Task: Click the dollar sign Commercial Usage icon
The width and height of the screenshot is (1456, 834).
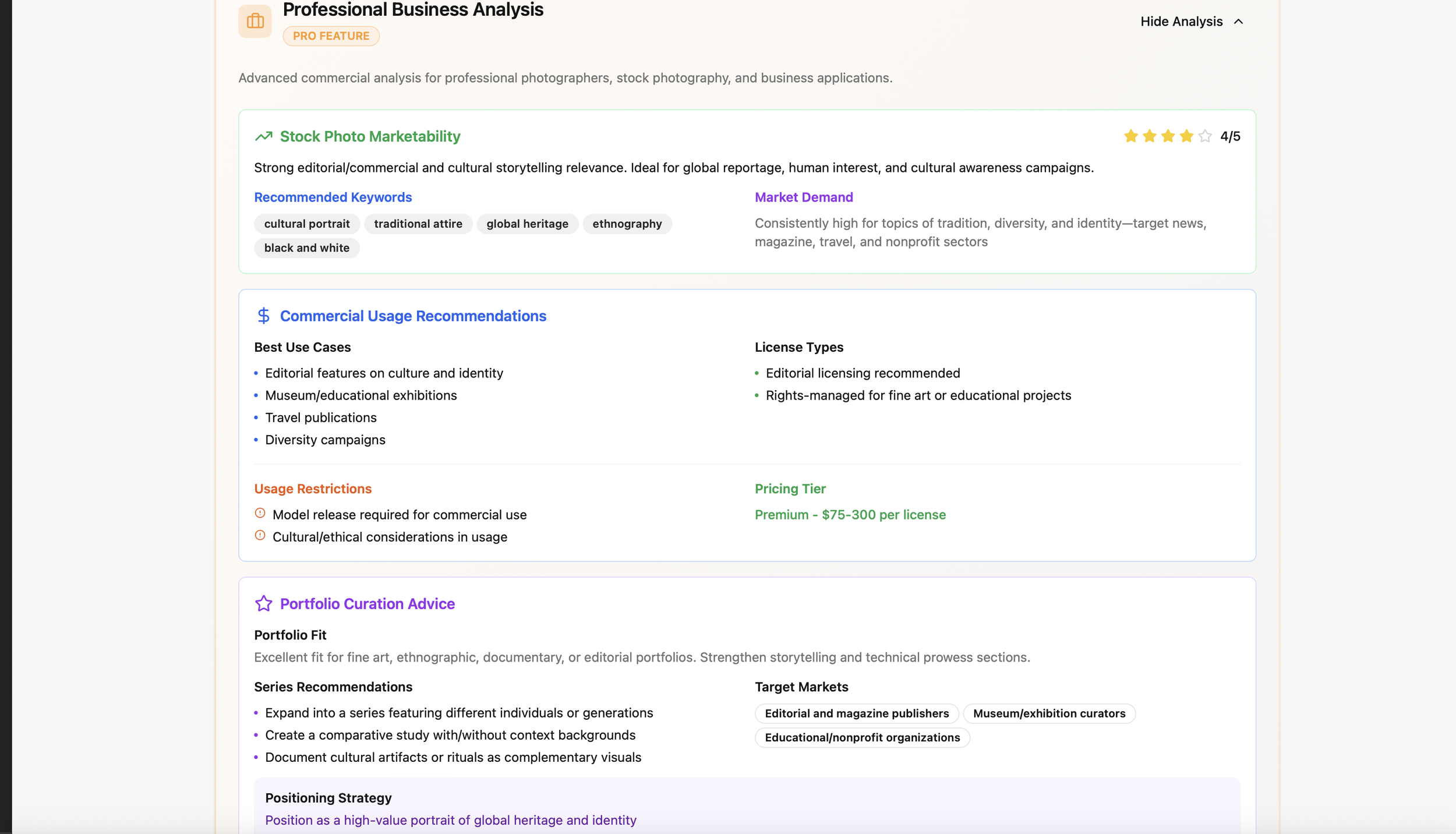Action: tap(263, 316)
